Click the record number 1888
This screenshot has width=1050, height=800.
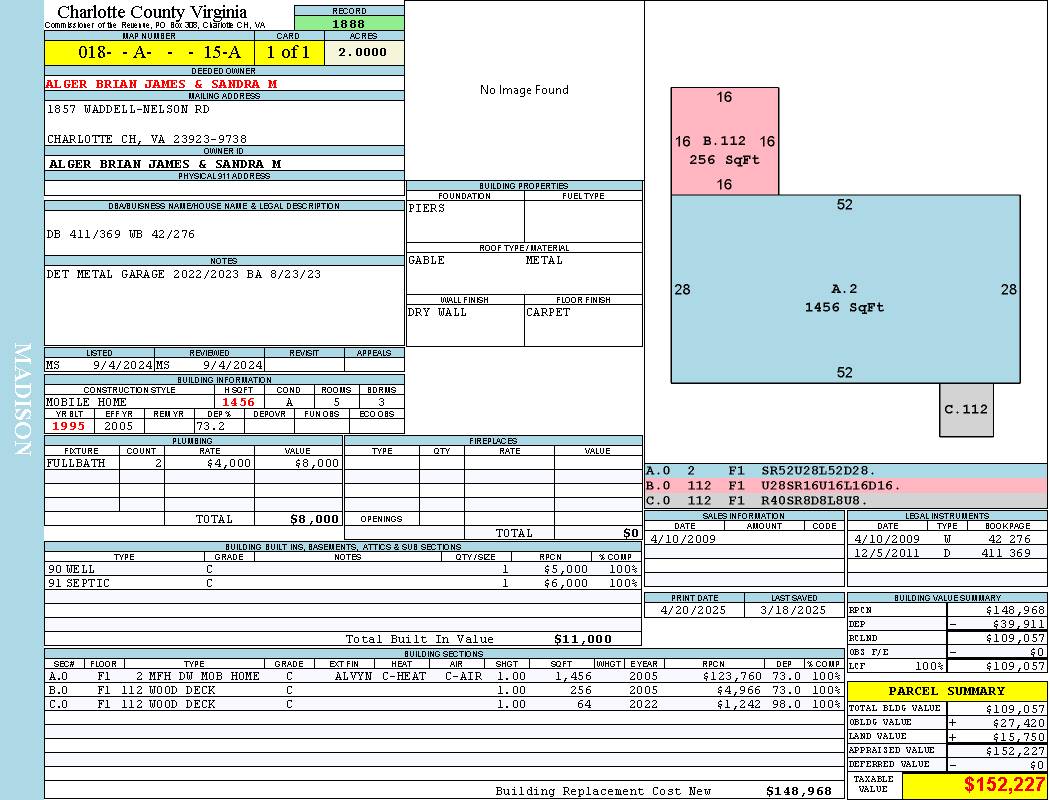(349, 23)
